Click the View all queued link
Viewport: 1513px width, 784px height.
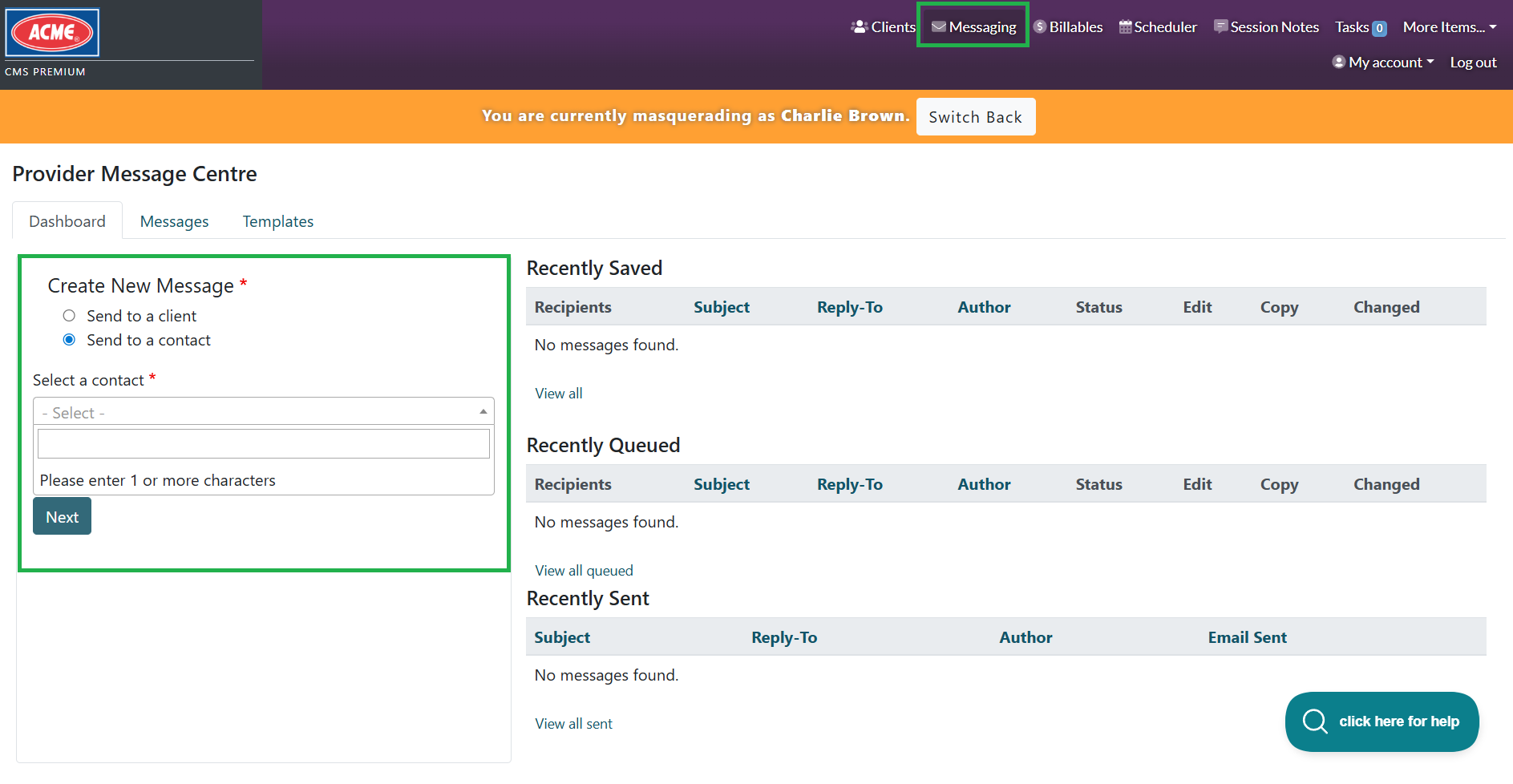[x=585, y=571]
